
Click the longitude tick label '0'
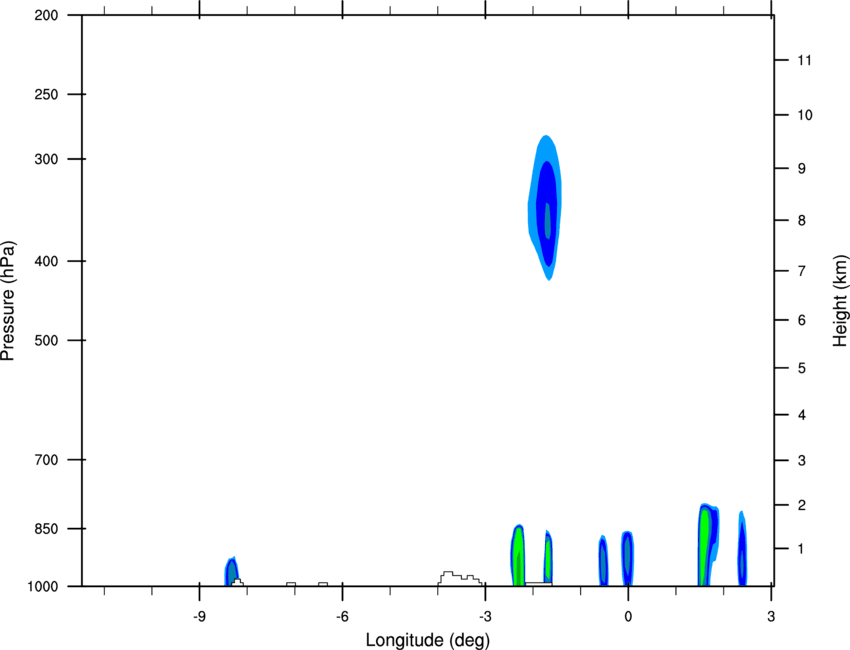click(628, 617)
